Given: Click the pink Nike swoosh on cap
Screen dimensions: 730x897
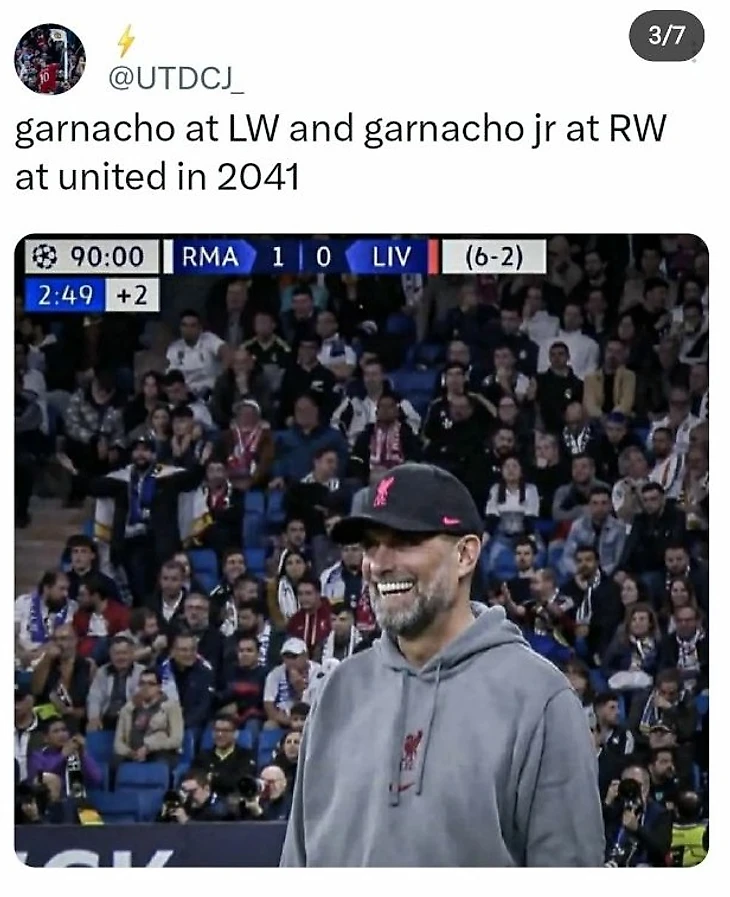Looking at the screenshot, I should [451, 521].
